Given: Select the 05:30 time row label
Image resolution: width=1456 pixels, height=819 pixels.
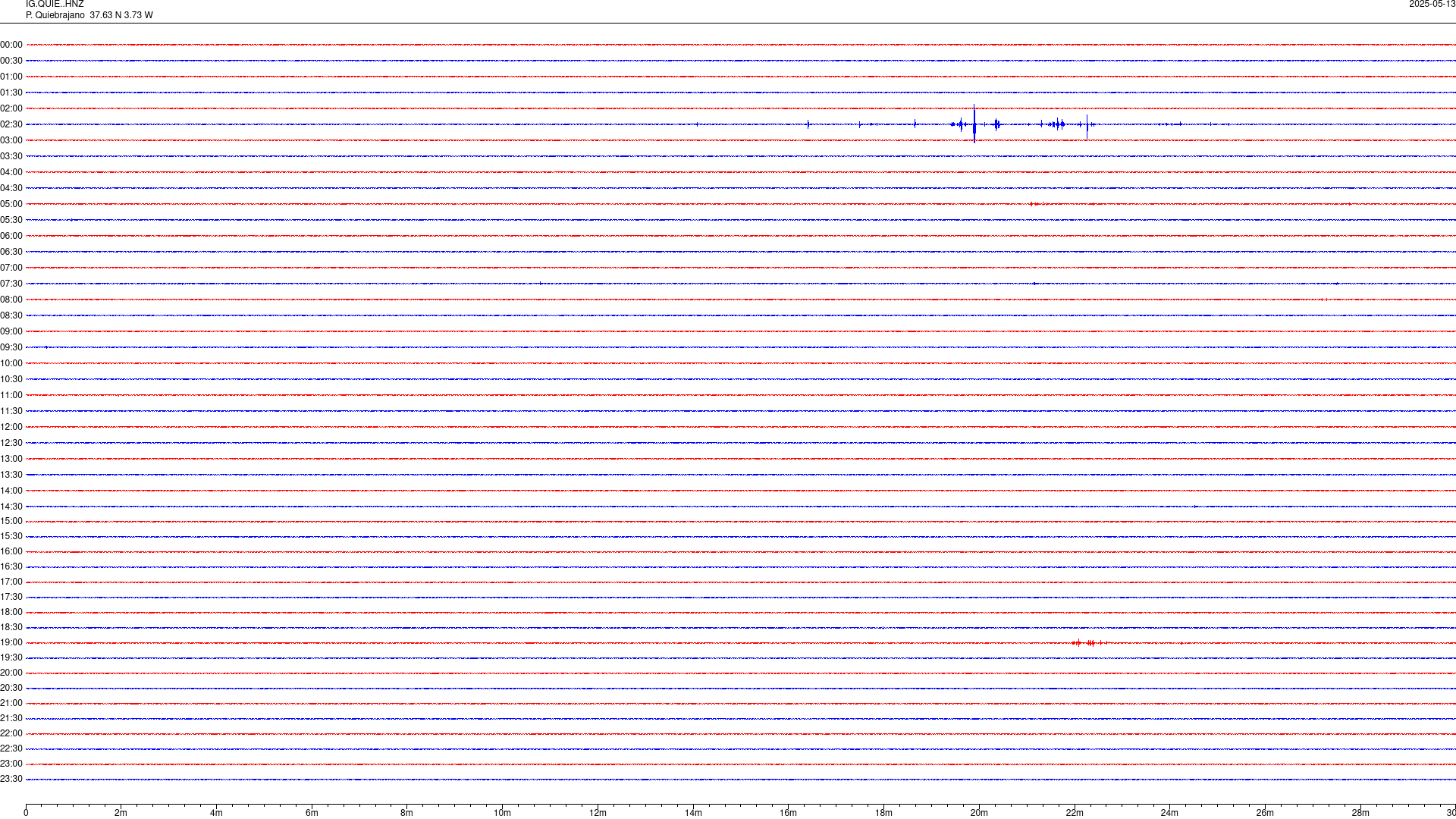Looking at the screenshot, I should (x=11, y=220).
